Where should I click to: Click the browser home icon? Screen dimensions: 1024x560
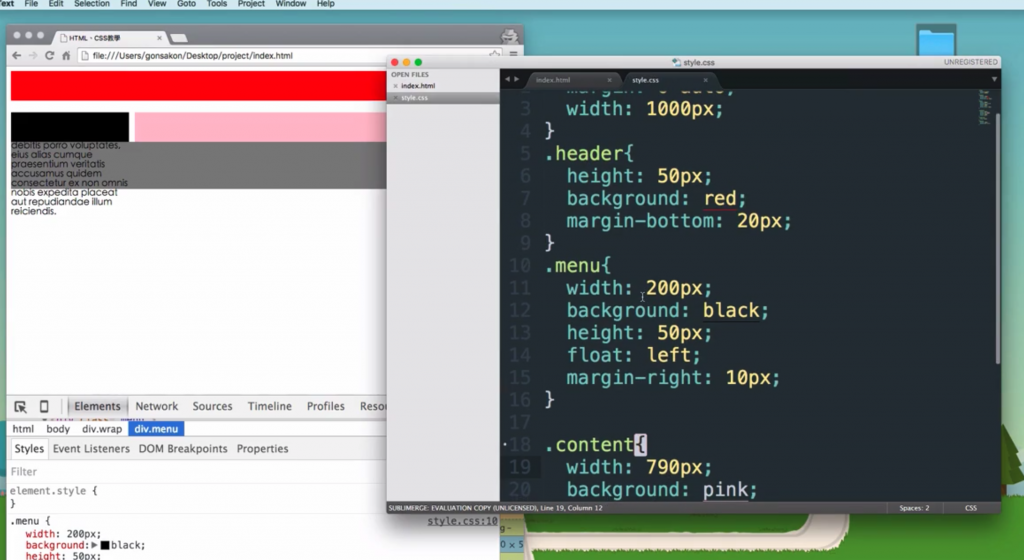click(66, 55)
